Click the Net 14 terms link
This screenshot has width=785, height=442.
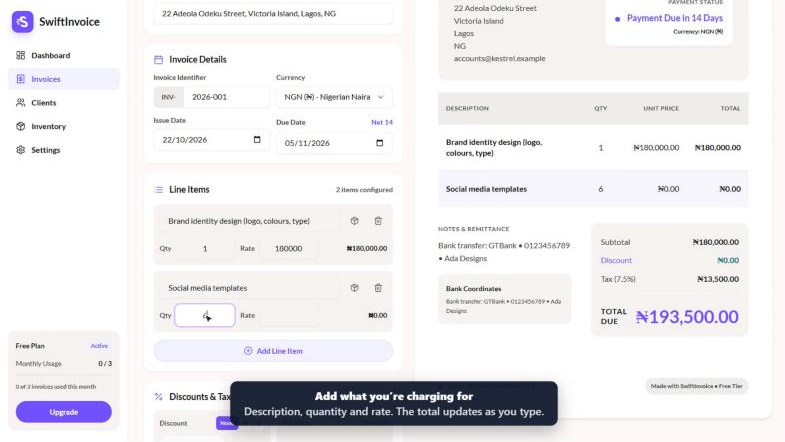382,122
